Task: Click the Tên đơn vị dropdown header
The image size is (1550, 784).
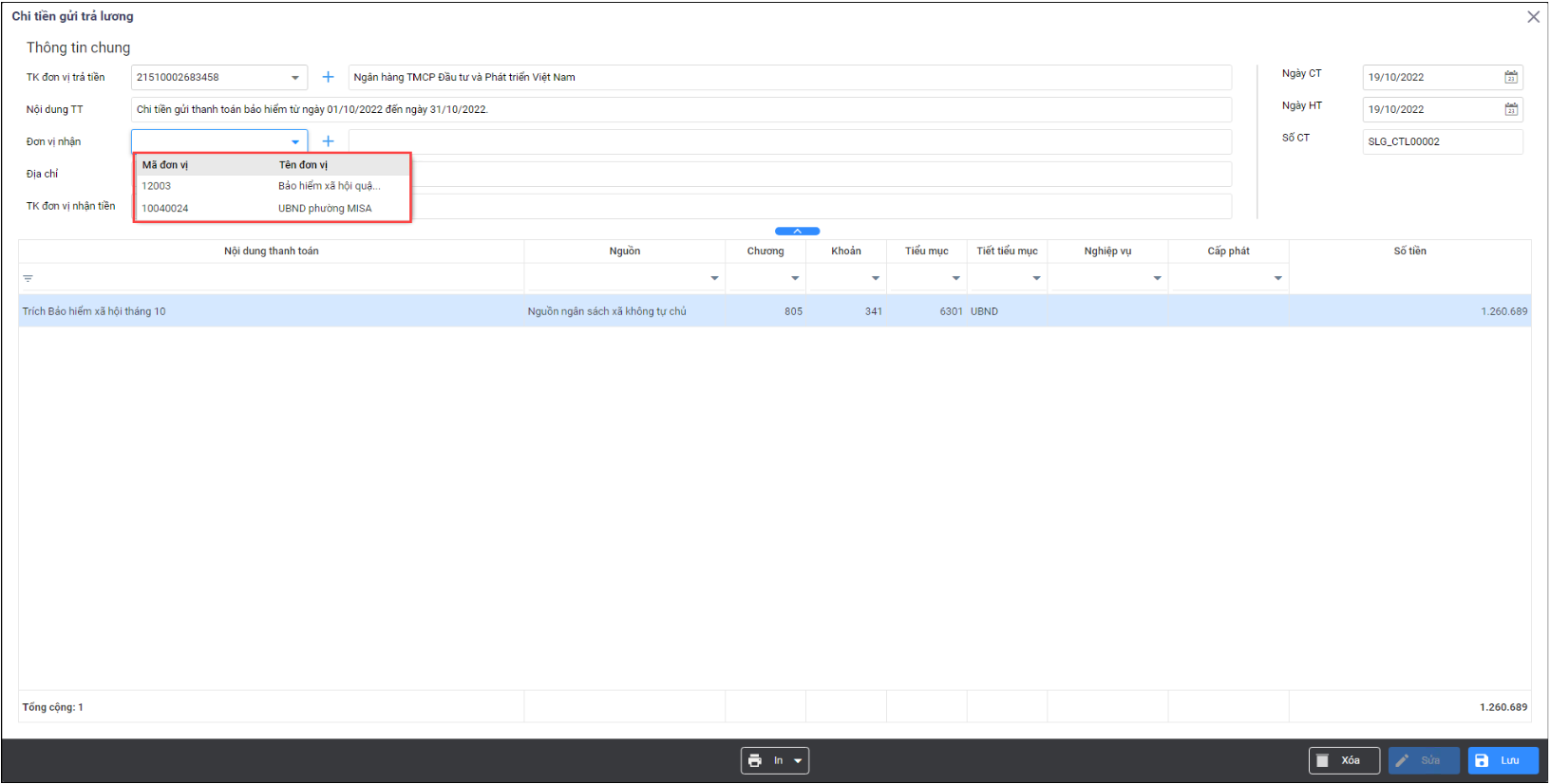Action: click(303, 165)
